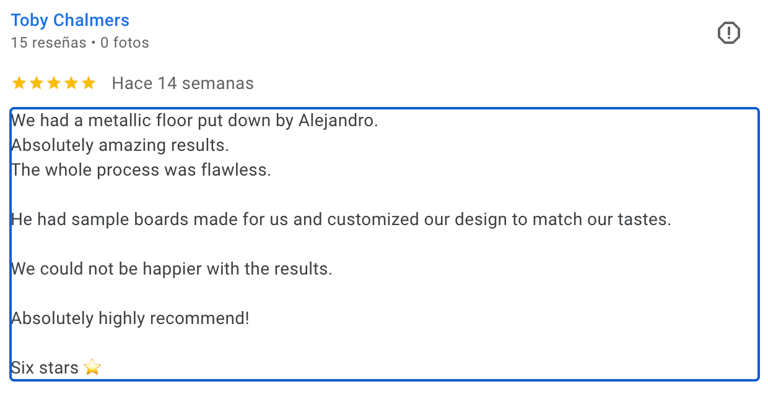Screen dimensions: 768x397
Task: Click the third gold rating star
Action: tap(54, 83)
